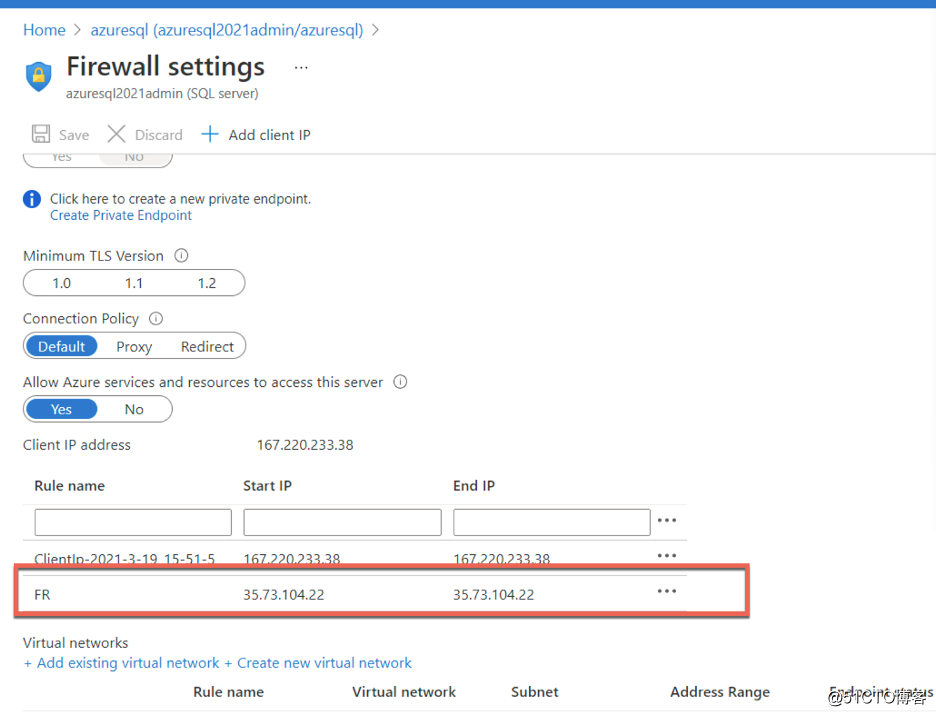Viewport: 936px width, 716px height.
Task: Click the Save button label
Action: (x=74, y=135)
